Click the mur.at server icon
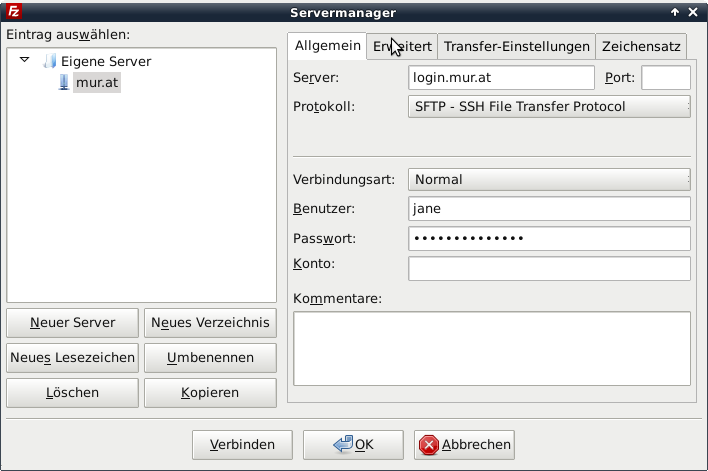Image resolution: width=708 pixels, height=471 pixels. [64, 82]
